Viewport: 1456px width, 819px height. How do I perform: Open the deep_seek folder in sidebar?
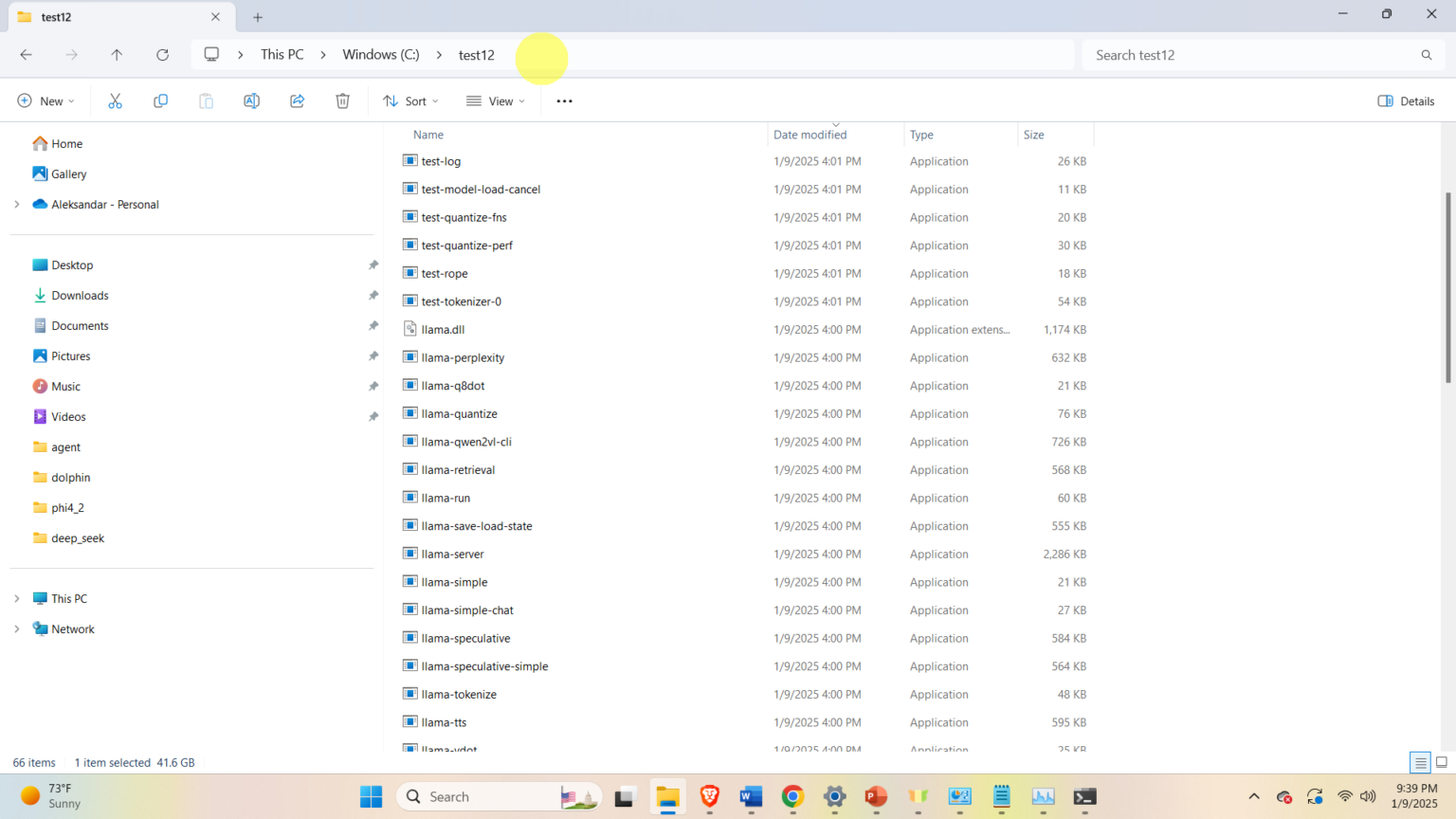point(78,538)
